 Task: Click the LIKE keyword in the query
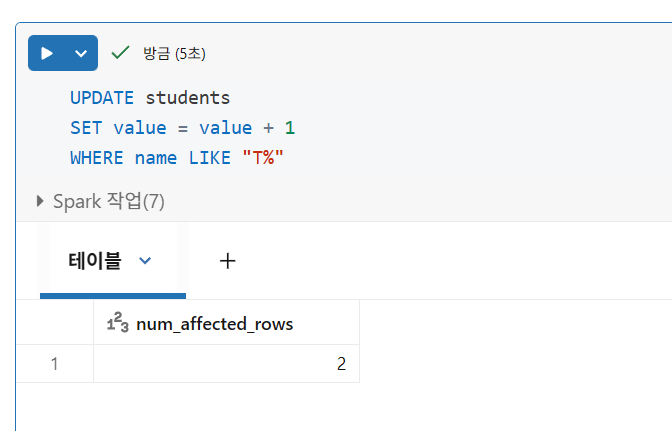pos(210,158)
